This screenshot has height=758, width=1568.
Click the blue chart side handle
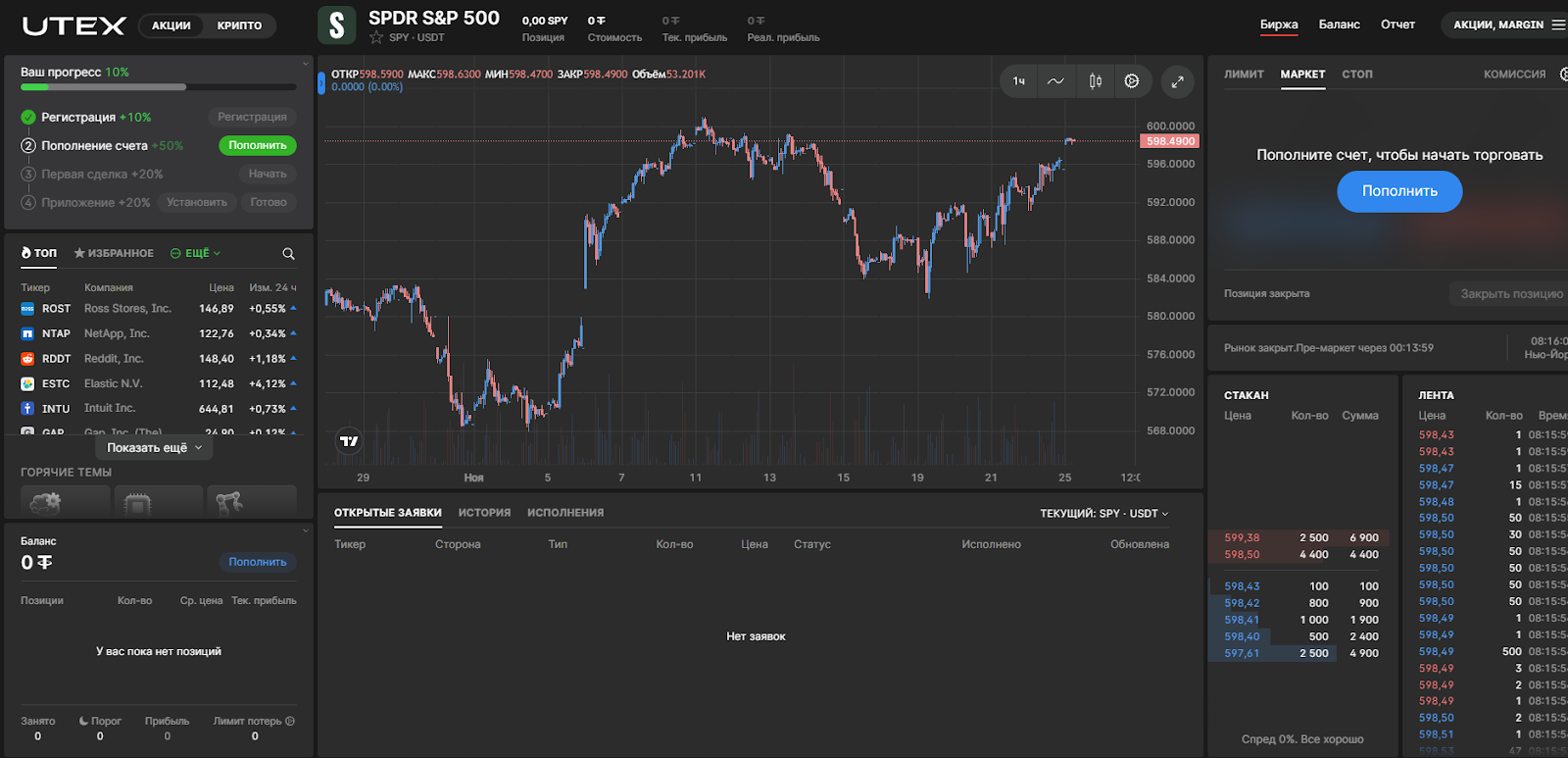321,82
